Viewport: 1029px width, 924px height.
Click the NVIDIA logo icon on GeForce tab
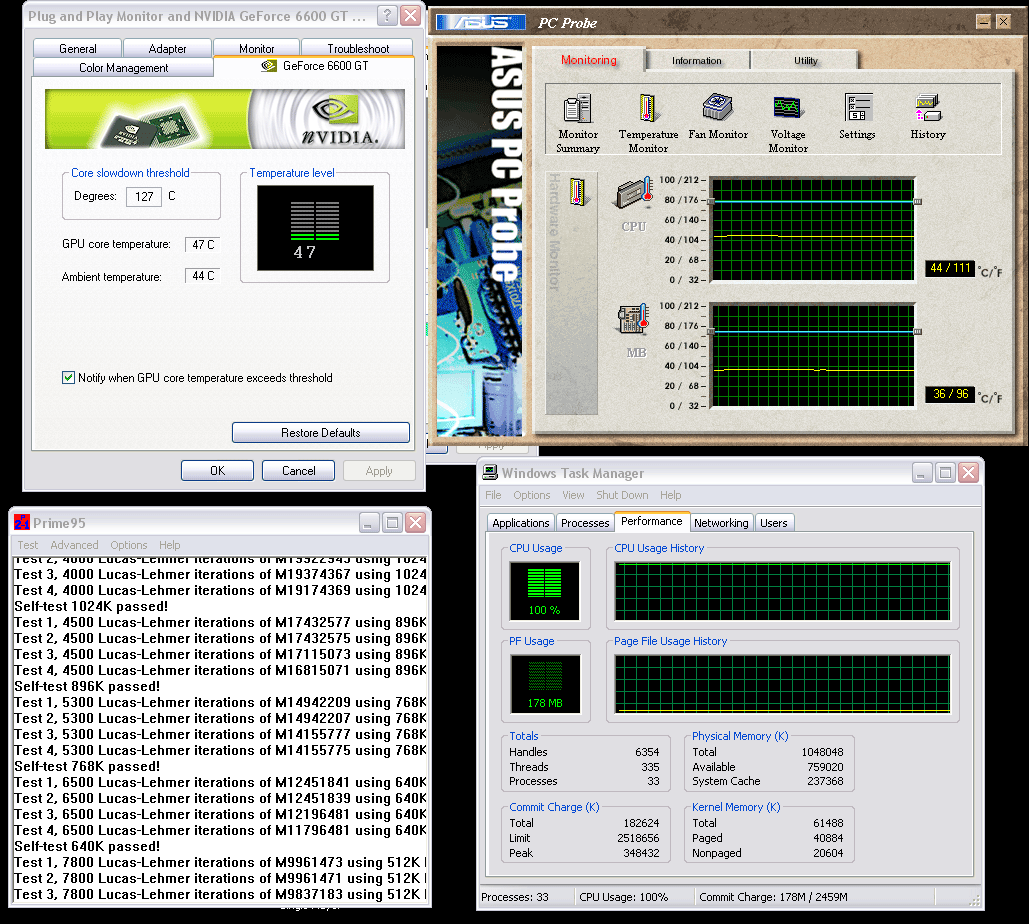pos(269,66)
